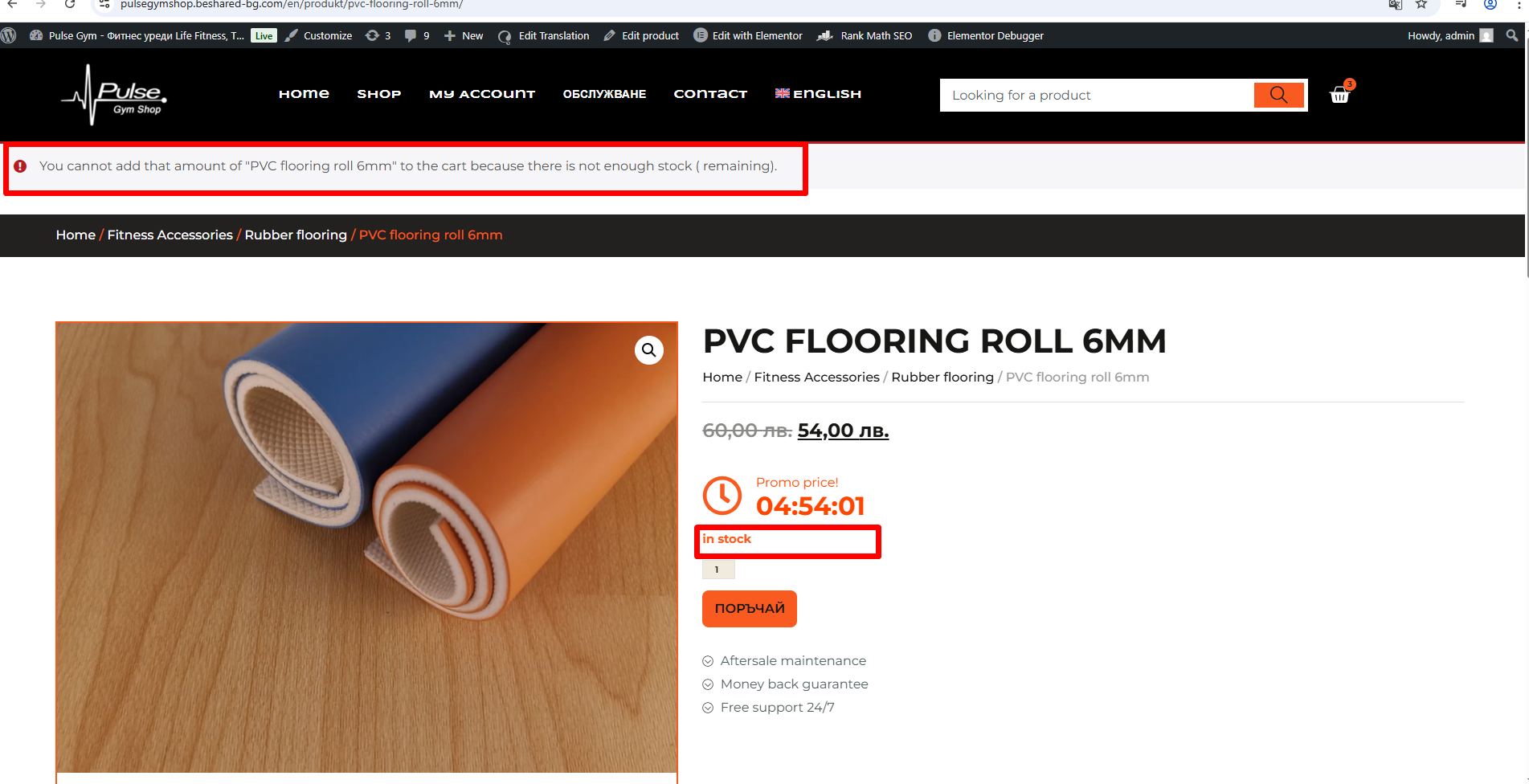Open the Howdy, admin account menu
This screenshot has height=784, width=1529.
coord(1450,35)
